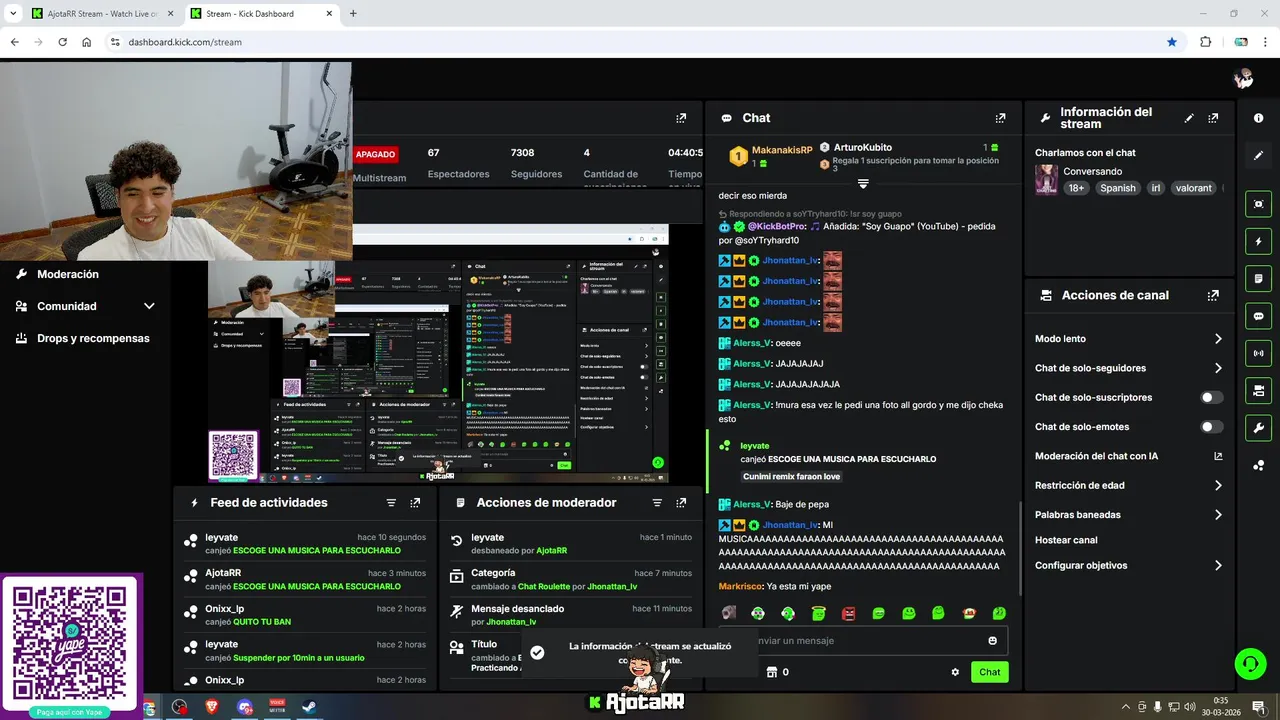
Task: Toggle the moderator actions document icon in sidebar
Action: point(1258,278)
